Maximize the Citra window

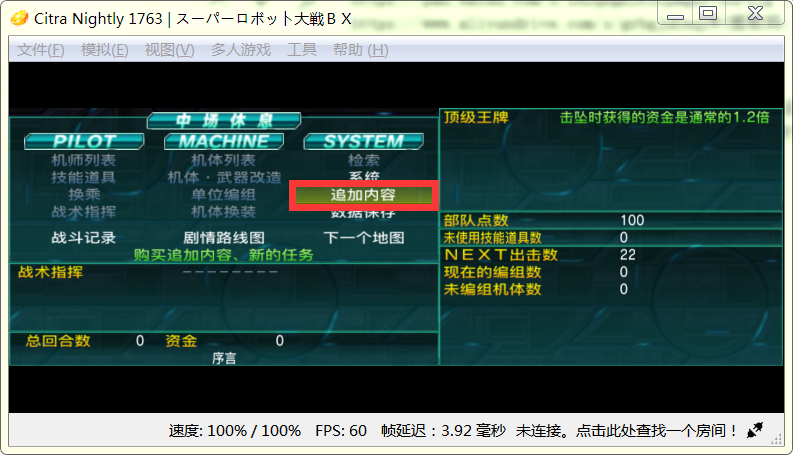tap(708, 14)
